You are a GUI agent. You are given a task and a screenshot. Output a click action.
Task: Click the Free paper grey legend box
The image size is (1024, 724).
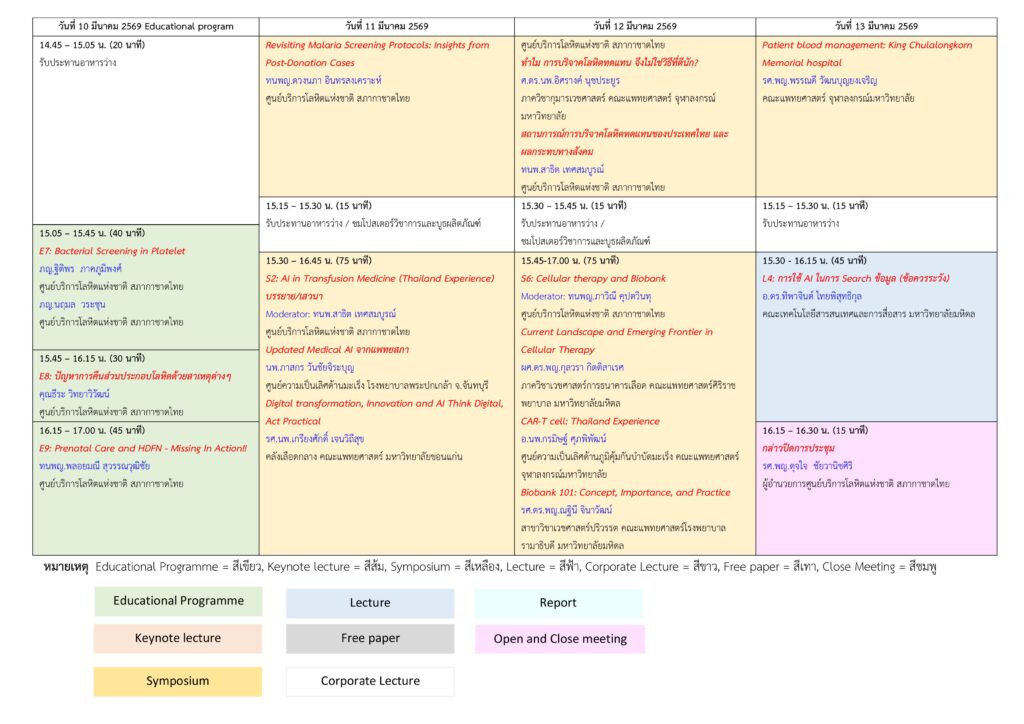point(369,638)
